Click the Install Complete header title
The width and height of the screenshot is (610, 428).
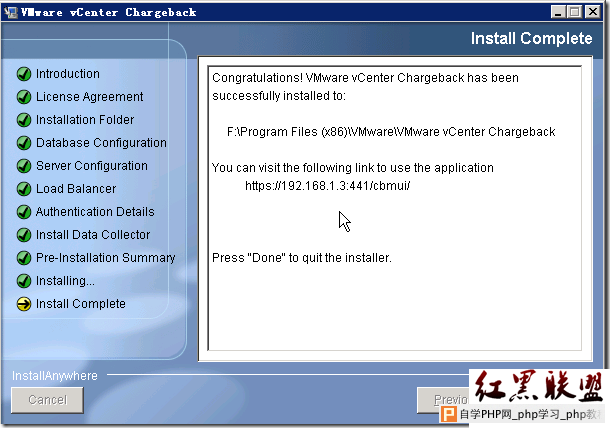tap(531, 39)
